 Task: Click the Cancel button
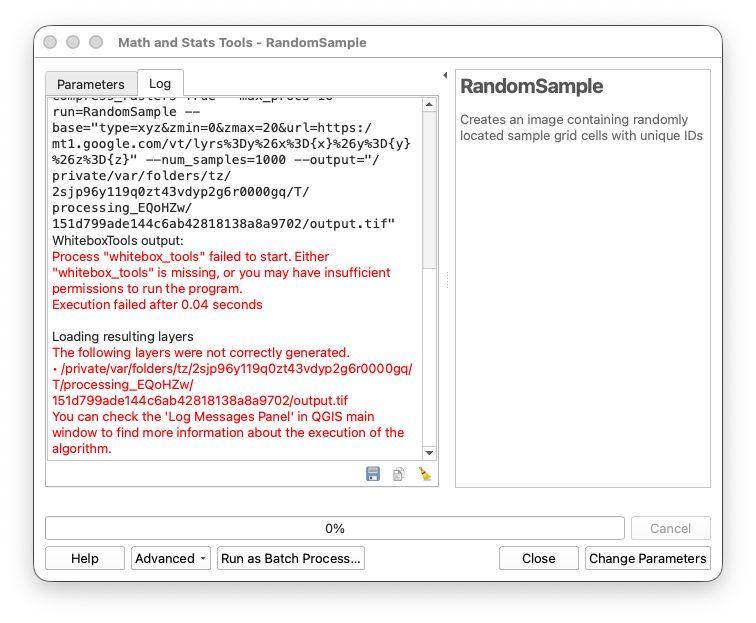pyautogui.click(x=670, y=528)
